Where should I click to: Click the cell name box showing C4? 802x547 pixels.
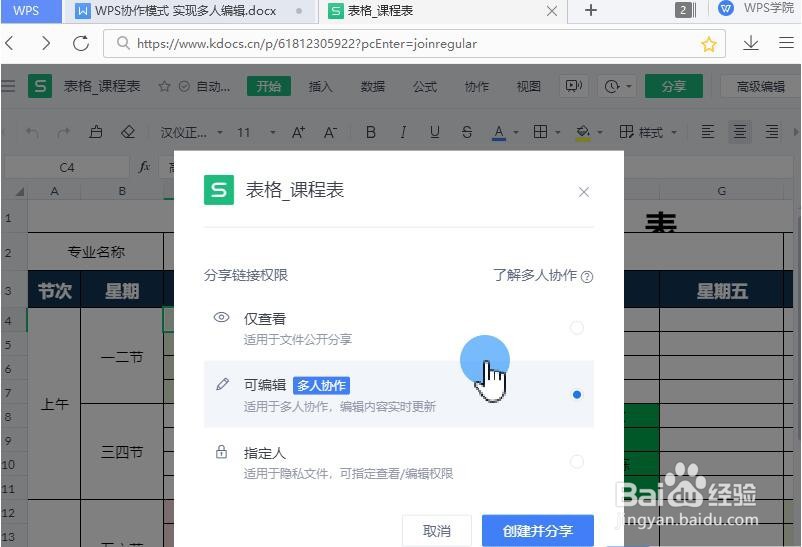pos(67,167)
